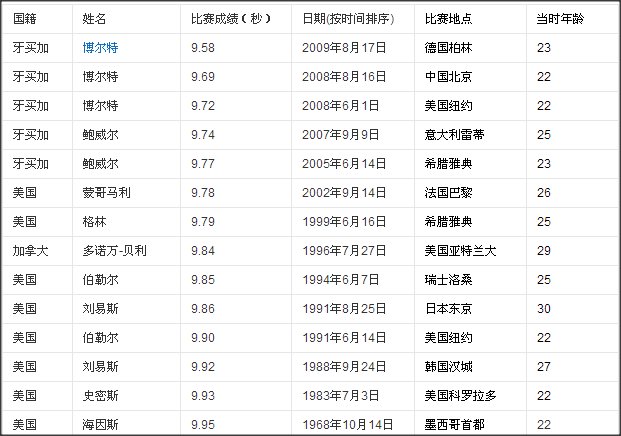
Task: Select the date 2009年8月17日
Action: (x=344, y=48)
